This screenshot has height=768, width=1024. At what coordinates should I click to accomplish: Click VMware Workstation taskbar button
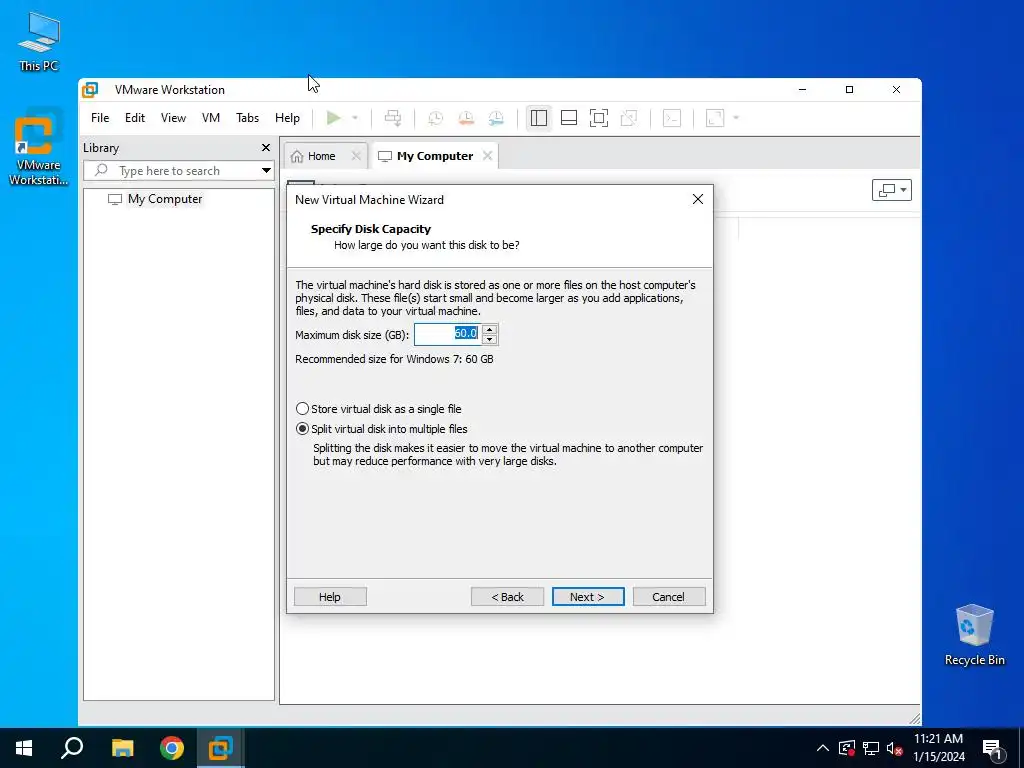coord(221,748)
